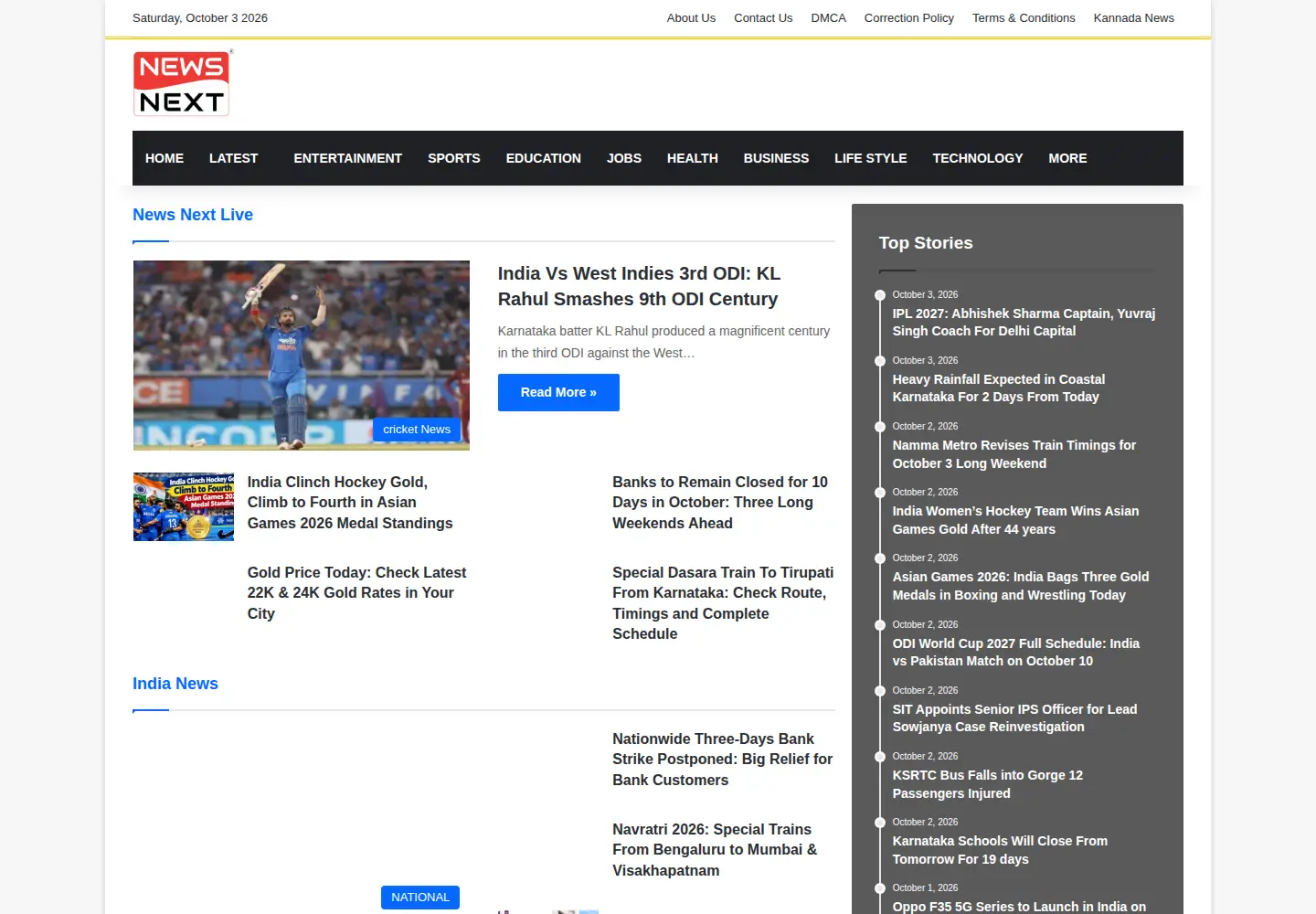Open IPL 2027 Abhishek Sharma top story
The height and width of the screenshot is (914, 1316).
point(1024,322)
